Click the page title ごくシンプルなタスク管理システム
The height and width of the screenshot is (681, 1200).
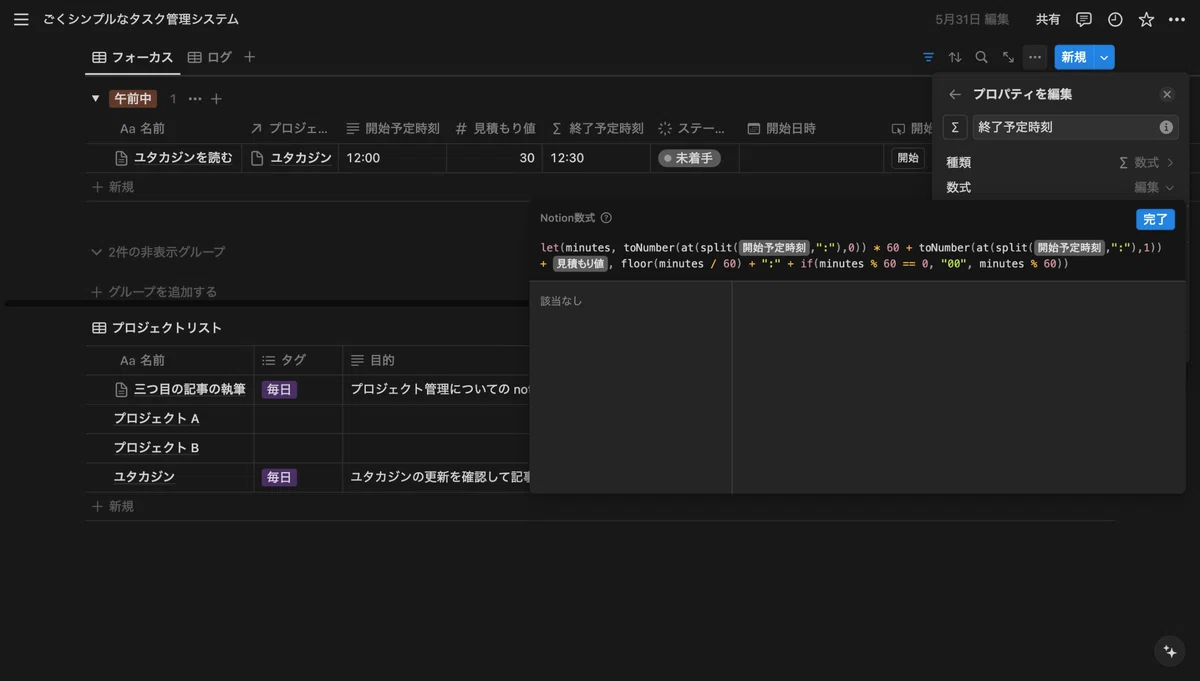click(141, 19)
